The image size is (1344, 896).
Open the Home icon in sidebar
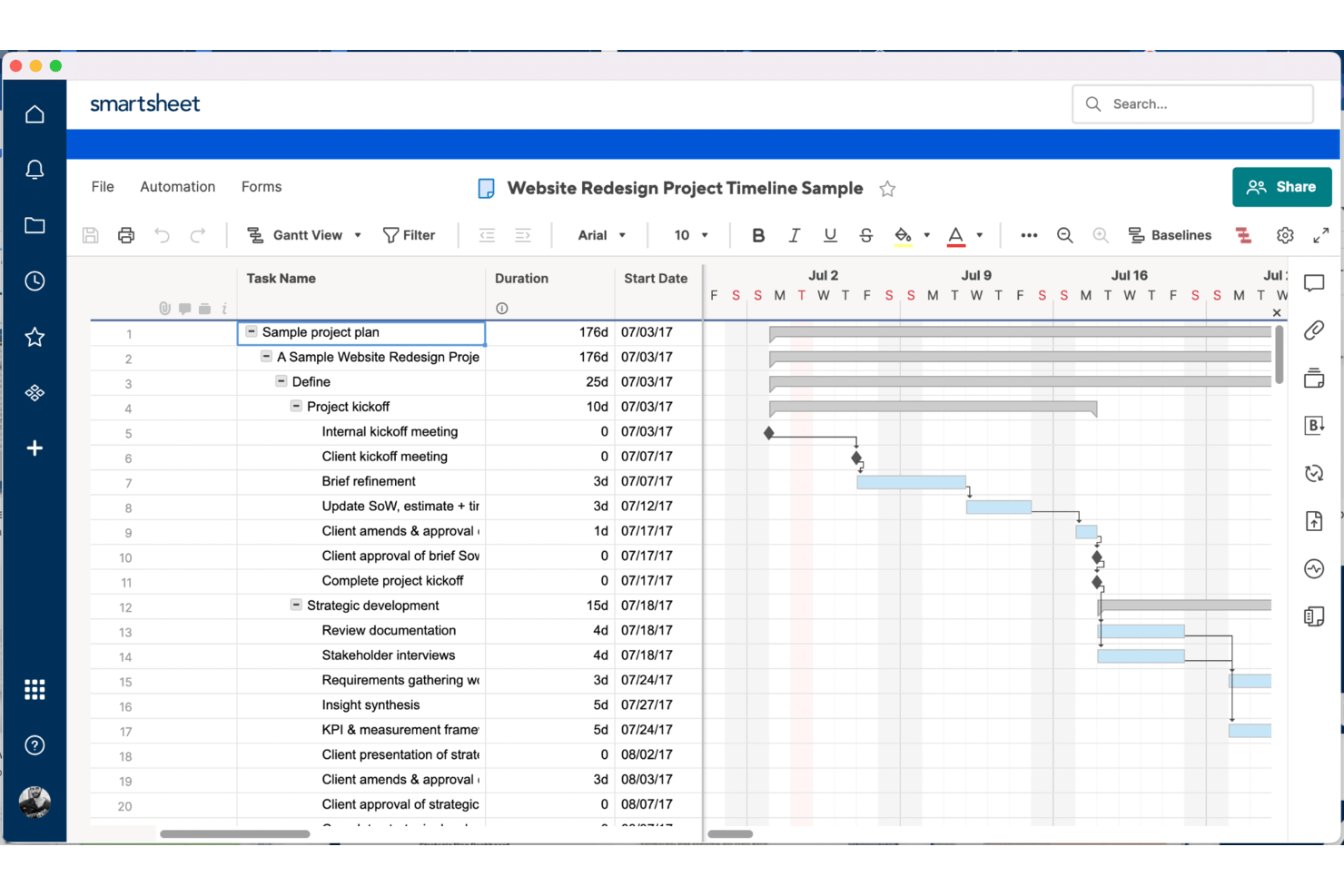(x=35, y=114)
